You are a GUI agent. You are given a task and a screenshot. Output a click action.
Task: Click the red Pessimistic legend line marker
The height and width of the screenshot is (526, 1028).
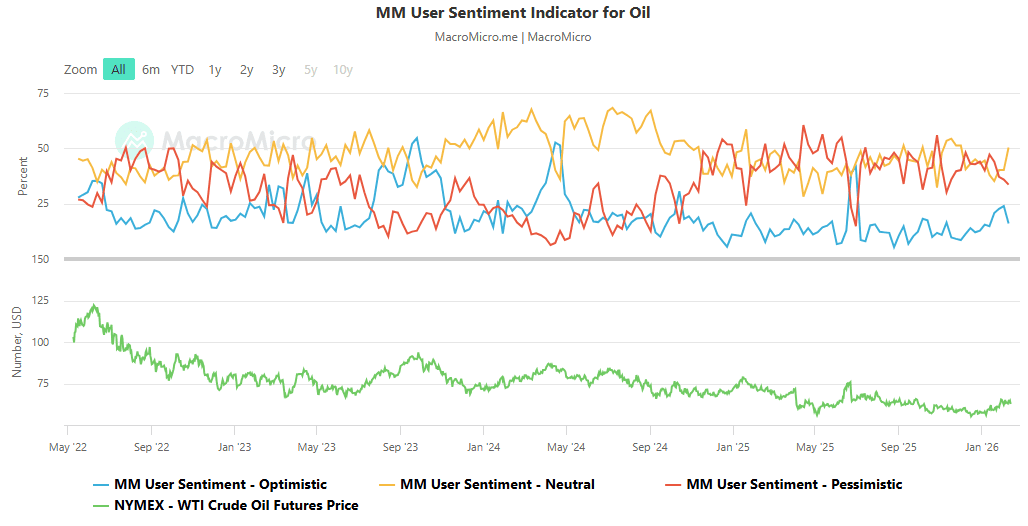[x=673, y=484]
